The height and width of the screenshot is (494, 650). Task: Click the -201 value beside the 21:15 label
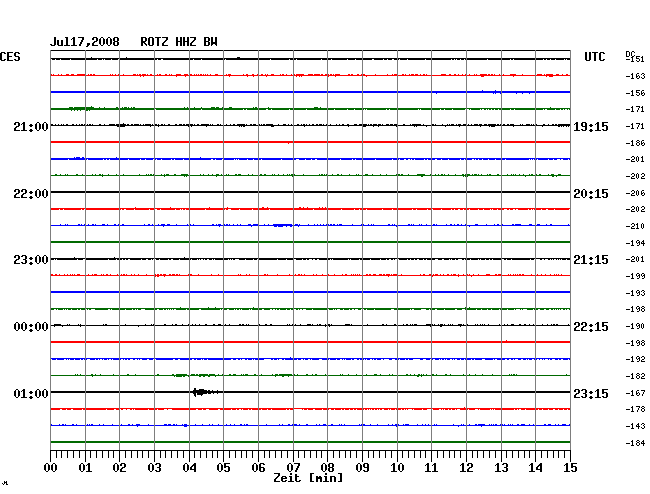(635, 259)
